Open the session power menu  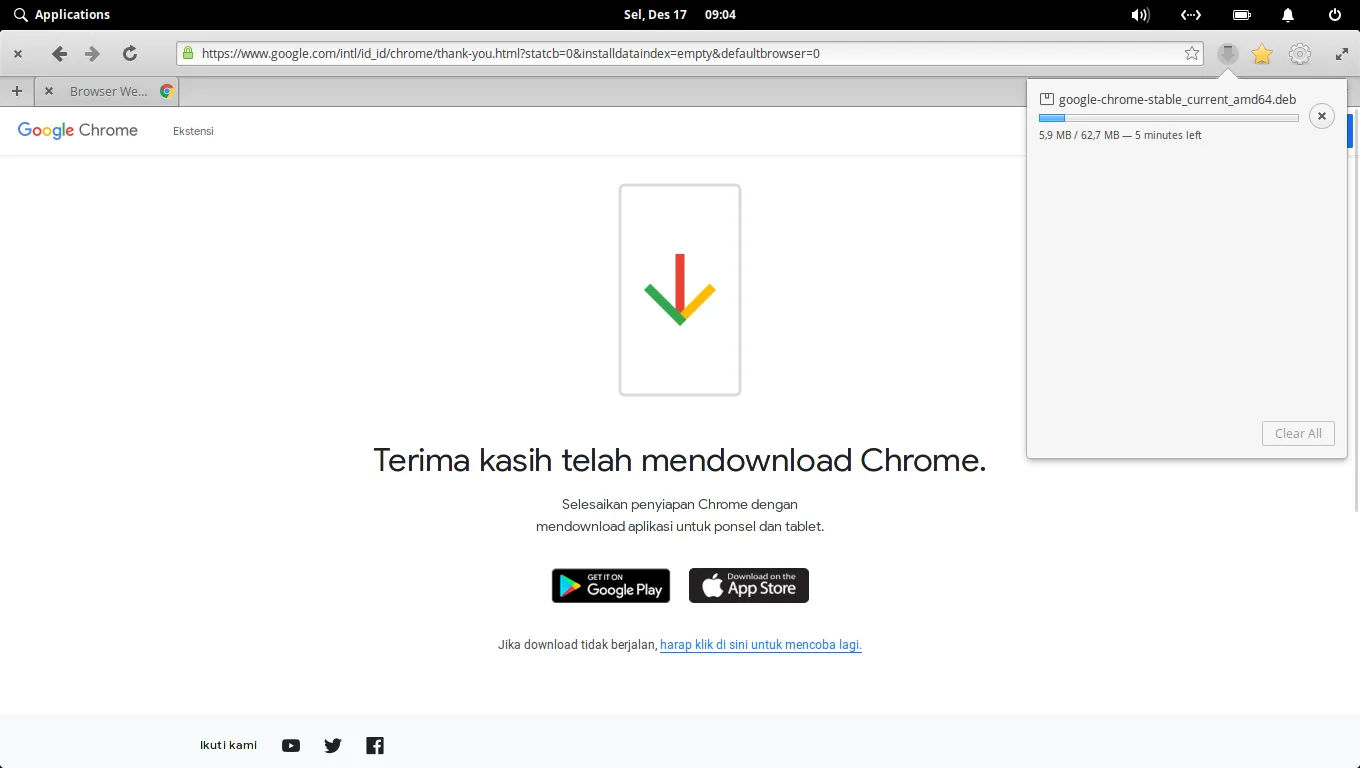(x=1335, y=14)
